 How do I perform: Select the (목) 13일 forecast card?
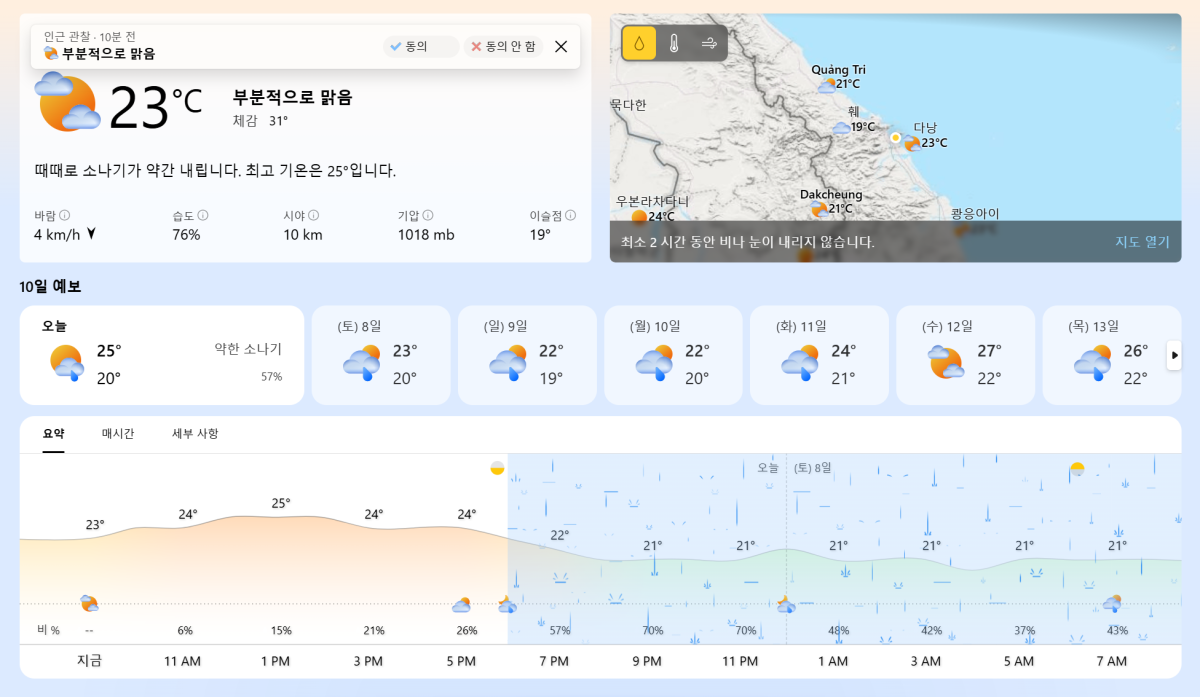[x=1111, y=355]
